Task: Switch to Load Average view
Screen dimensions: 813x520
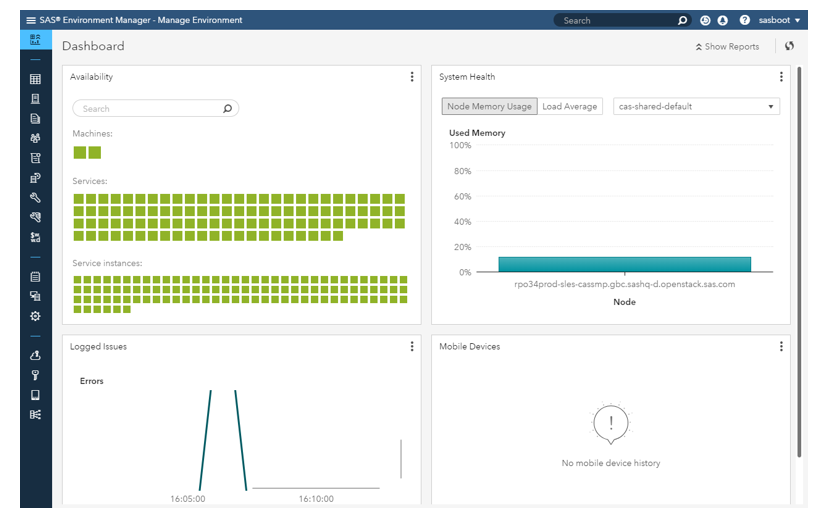Action: tap(569, 107)
